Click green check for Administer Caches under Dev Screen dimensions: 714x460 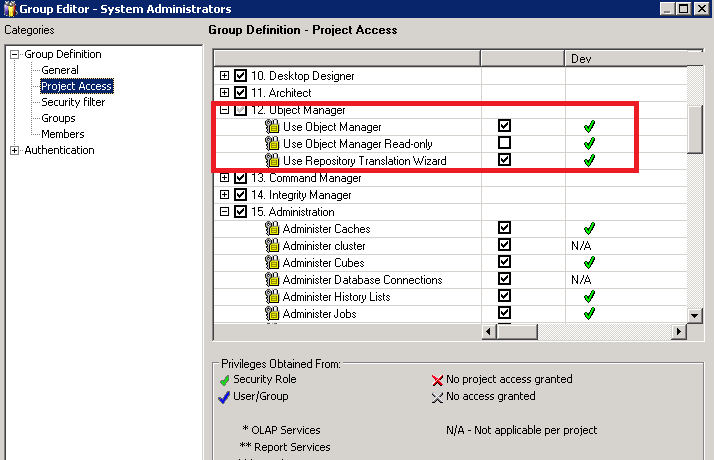click(589, 228)
